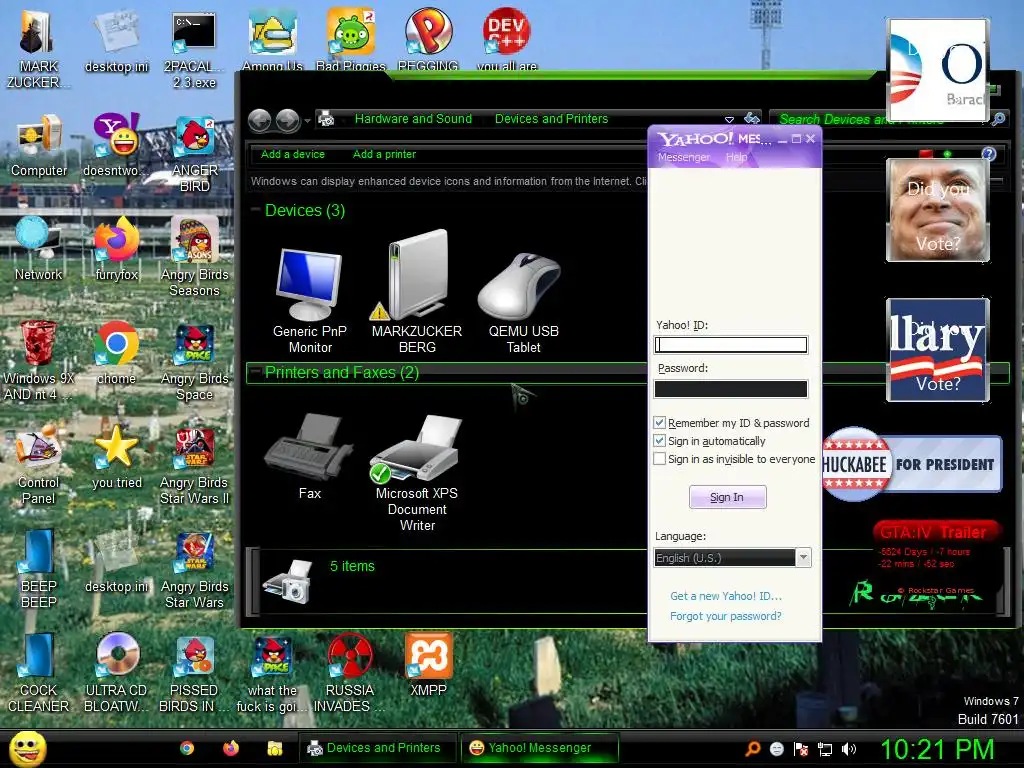
Task: Open the MARK ZUCKER desktop icon
Action: (37, 49)
